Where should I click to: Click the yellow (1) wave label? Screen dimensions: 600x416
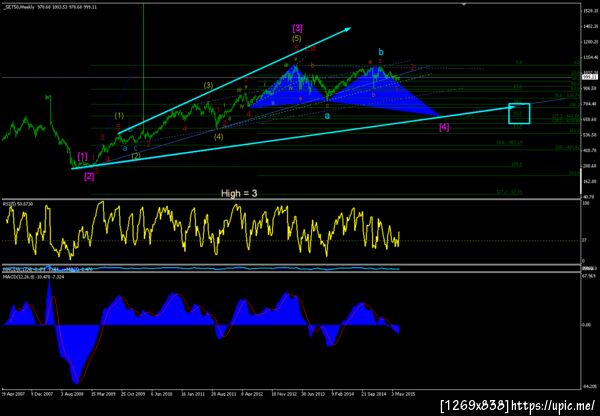[x=119, y=115]
